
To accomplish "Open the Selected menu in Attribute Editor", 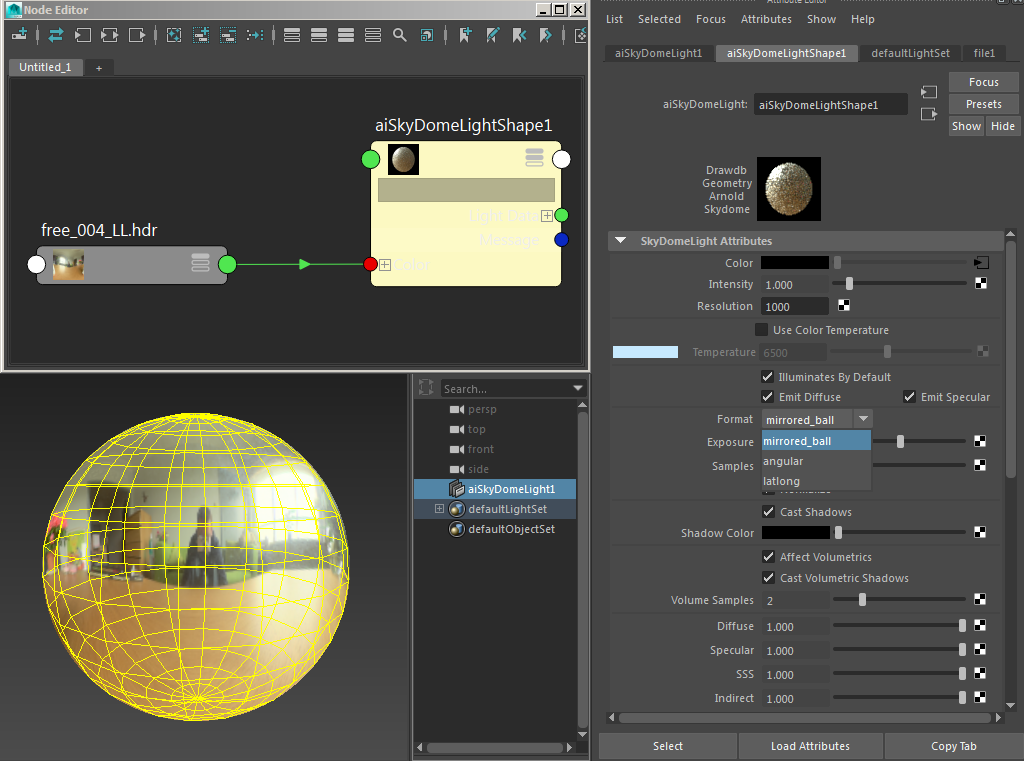I will [659, 19].
